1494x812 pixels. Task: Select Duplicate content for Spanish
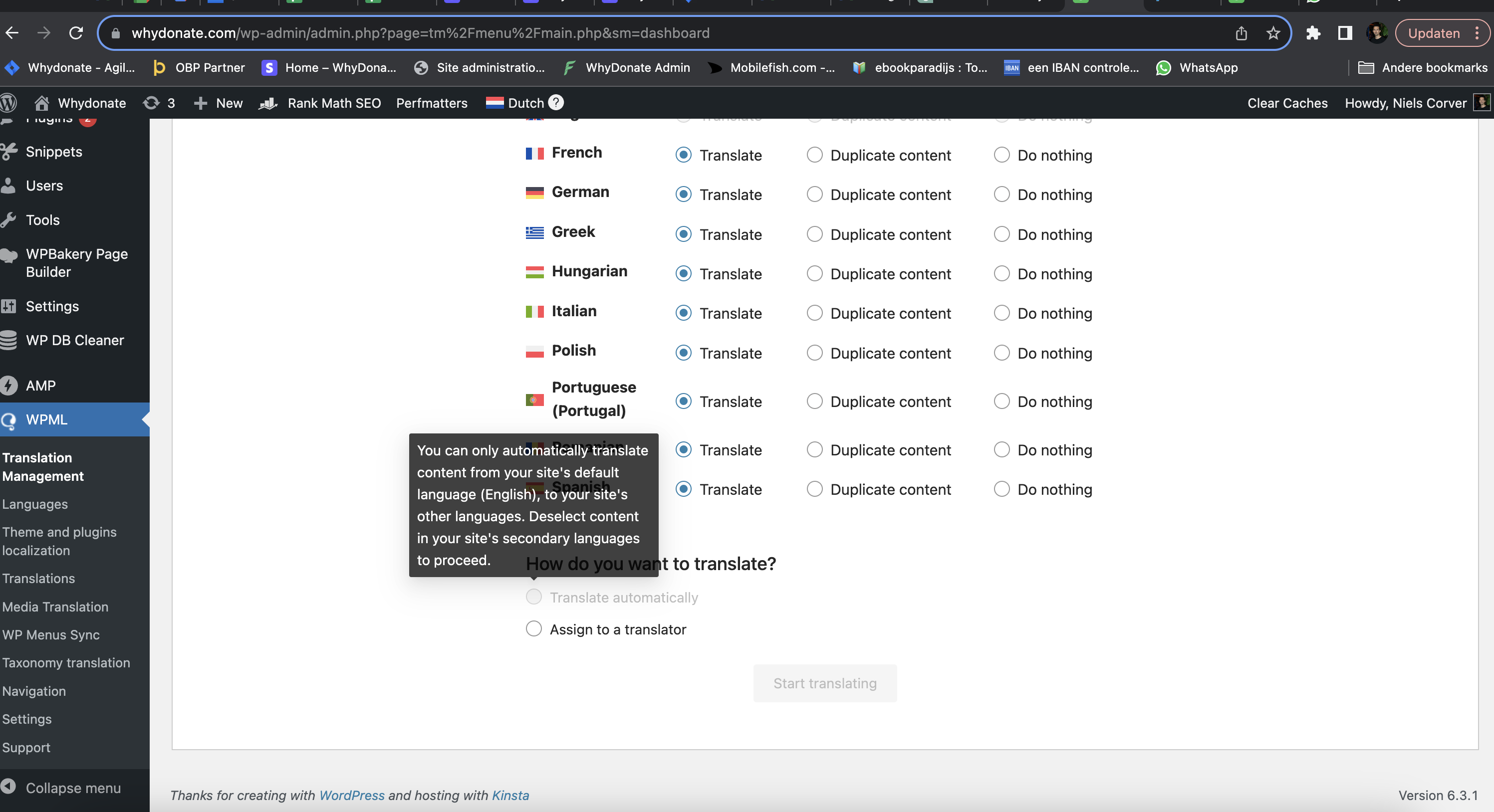[815, 489]
